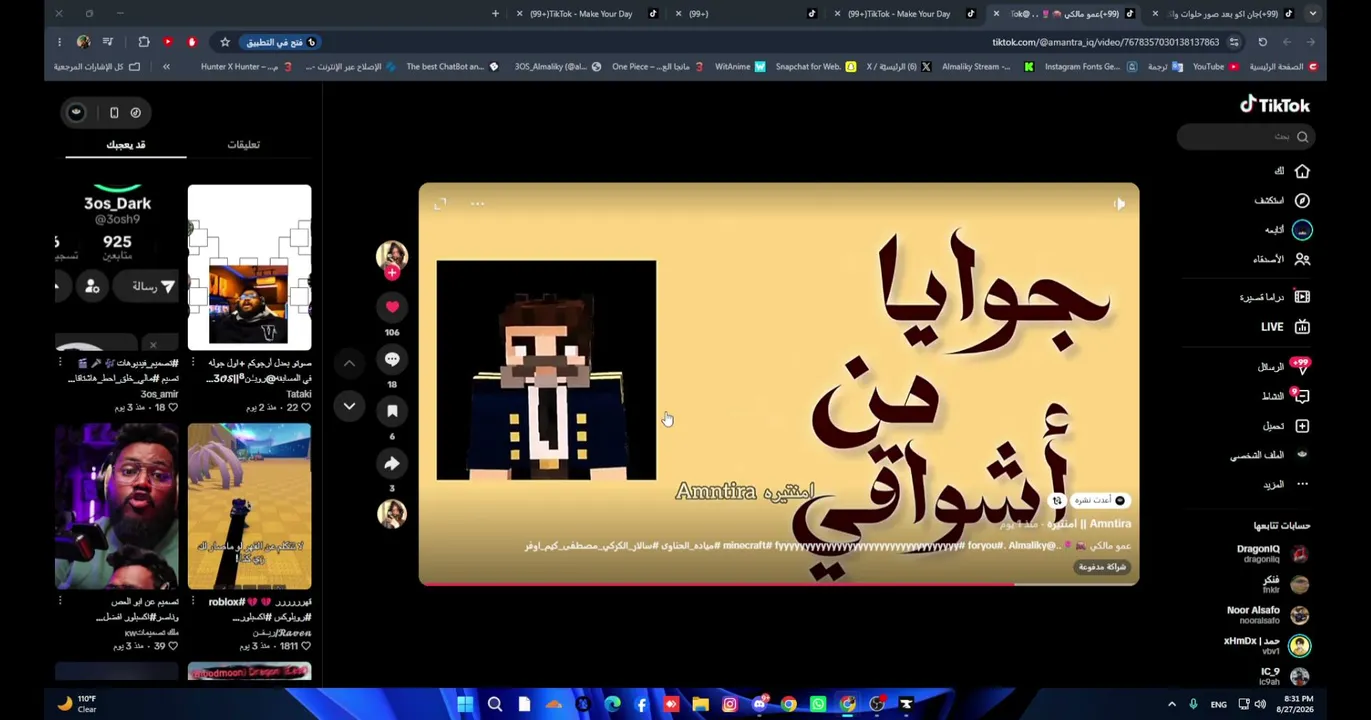Show hidden system tray icons
This screenshot has width=1371, height=720.
click(x=1172, y=705)
